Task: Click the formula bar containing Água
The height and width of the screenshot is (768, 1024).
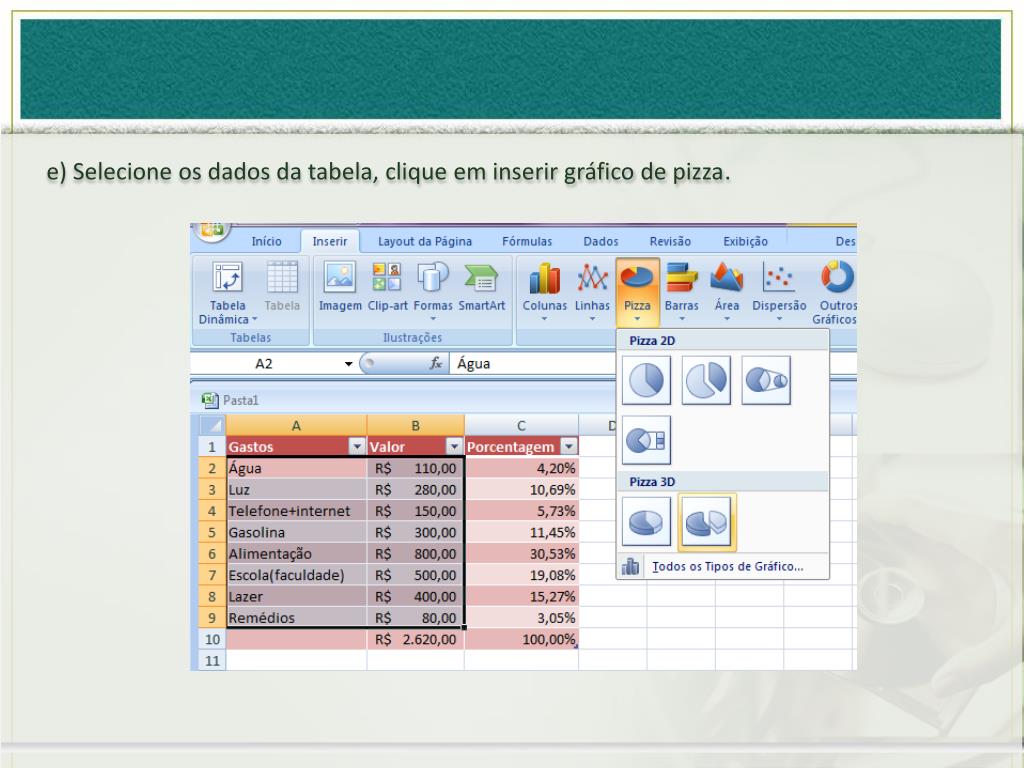Action: point(532,364)
